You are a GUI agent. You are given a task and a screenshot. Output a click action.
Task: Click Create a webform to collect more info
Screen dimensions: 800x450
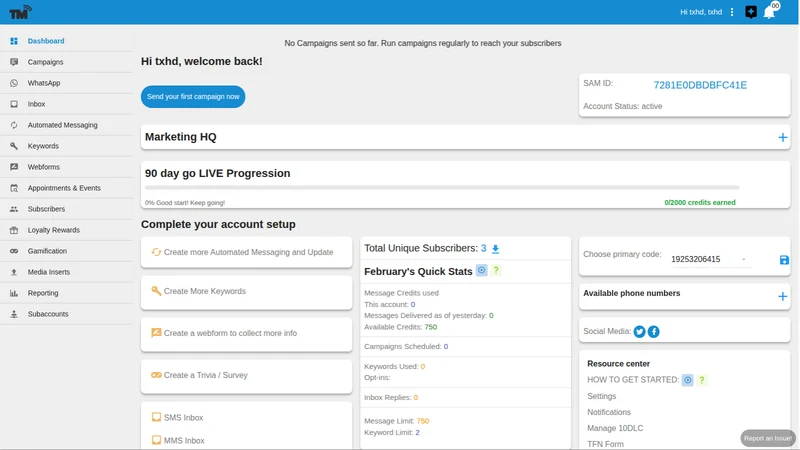point(246,334)
